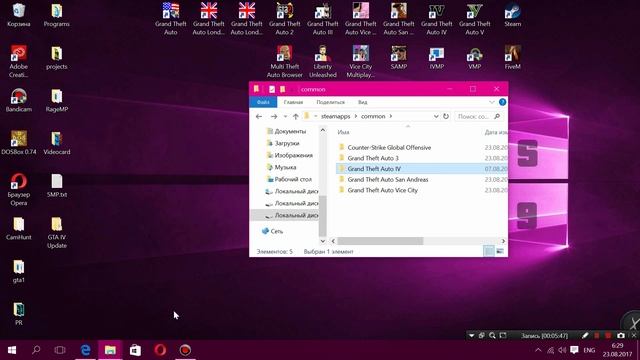Open Microsoft Store from taskbar

point(135,350)
